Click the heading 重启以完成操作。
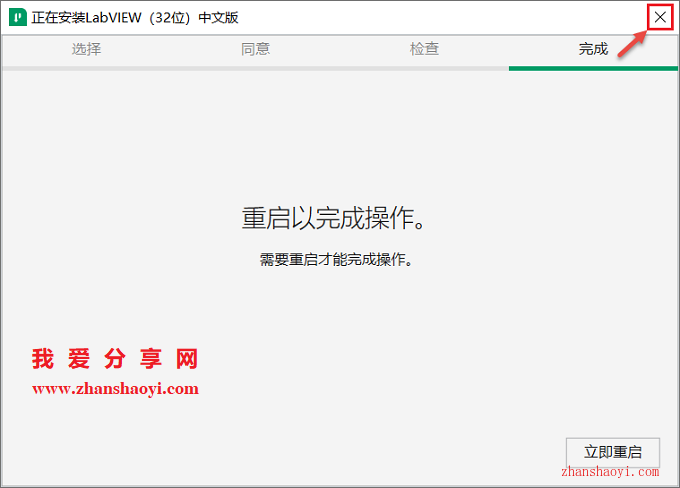 [333, 218]
